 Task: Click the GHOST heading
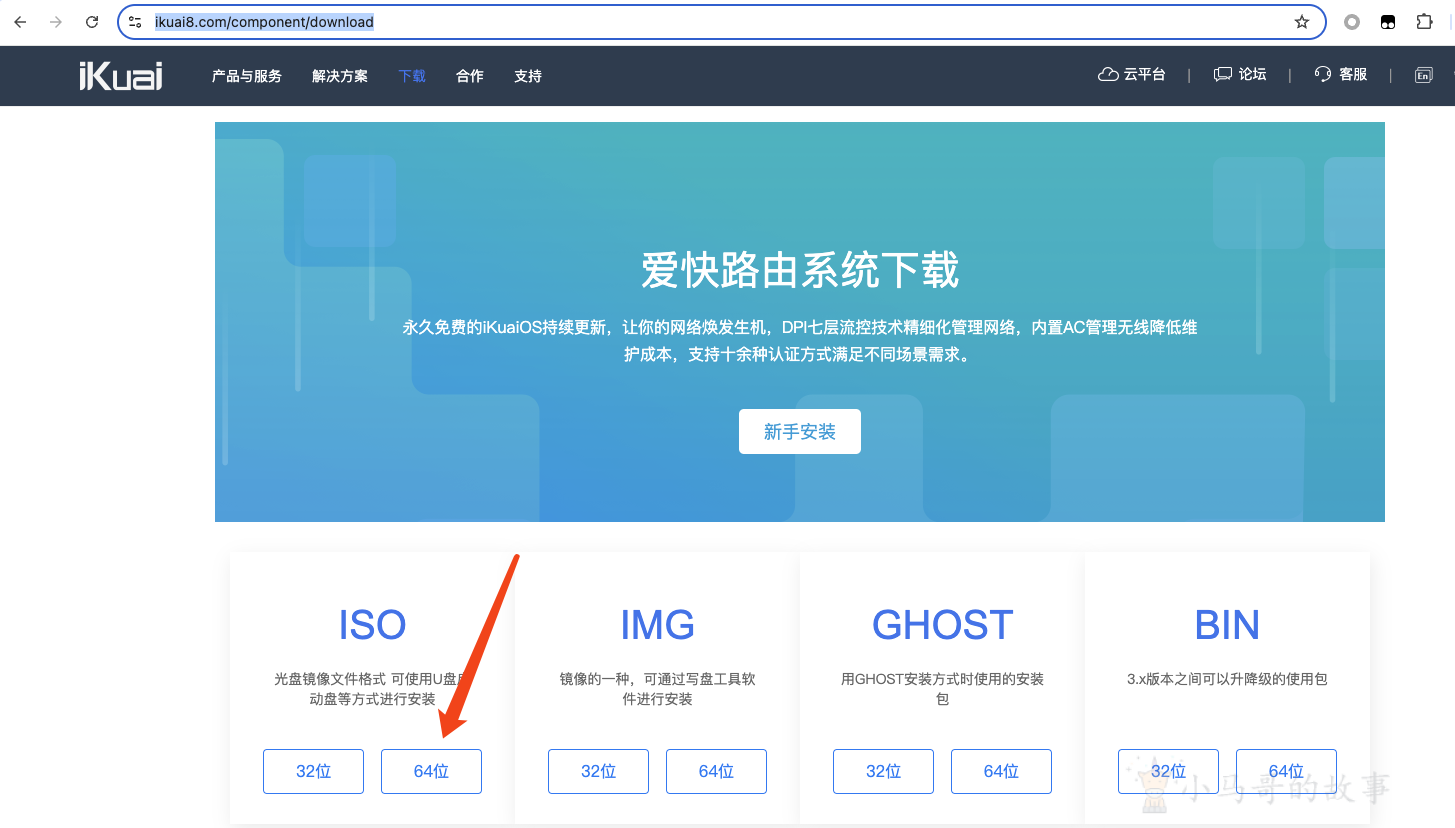click(942, 625)
